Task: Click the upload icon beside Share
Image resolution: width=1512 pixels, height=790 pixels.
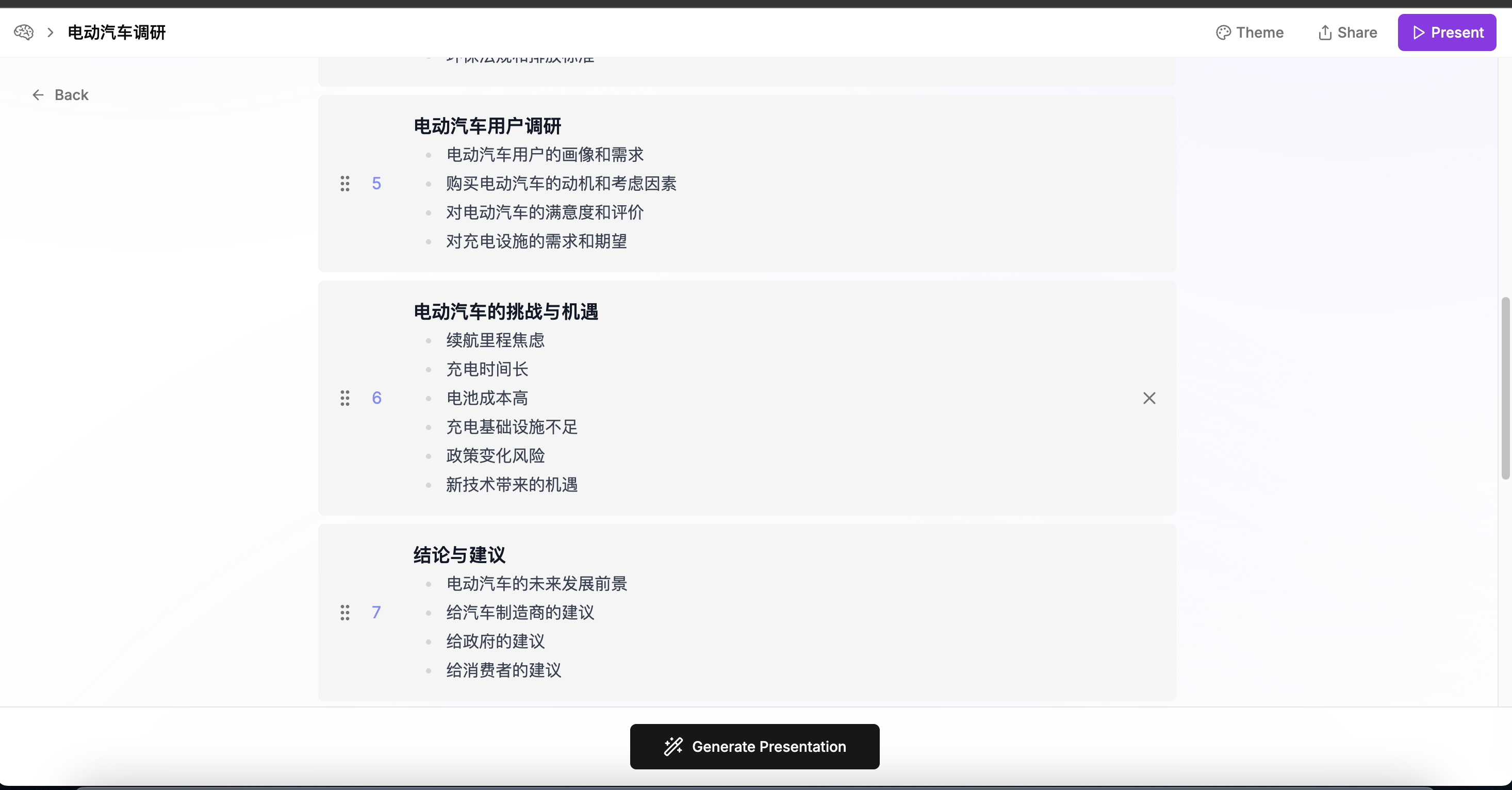Action: point(1325,32)
